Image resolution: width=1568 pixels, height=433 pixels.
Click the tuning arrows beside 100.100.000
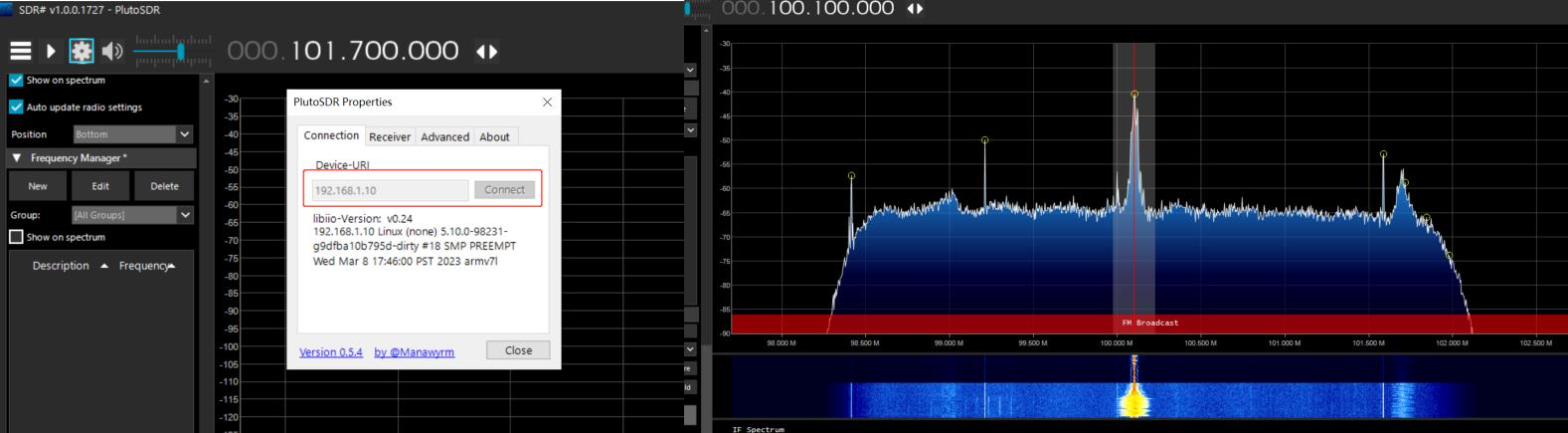click(915, 9)
